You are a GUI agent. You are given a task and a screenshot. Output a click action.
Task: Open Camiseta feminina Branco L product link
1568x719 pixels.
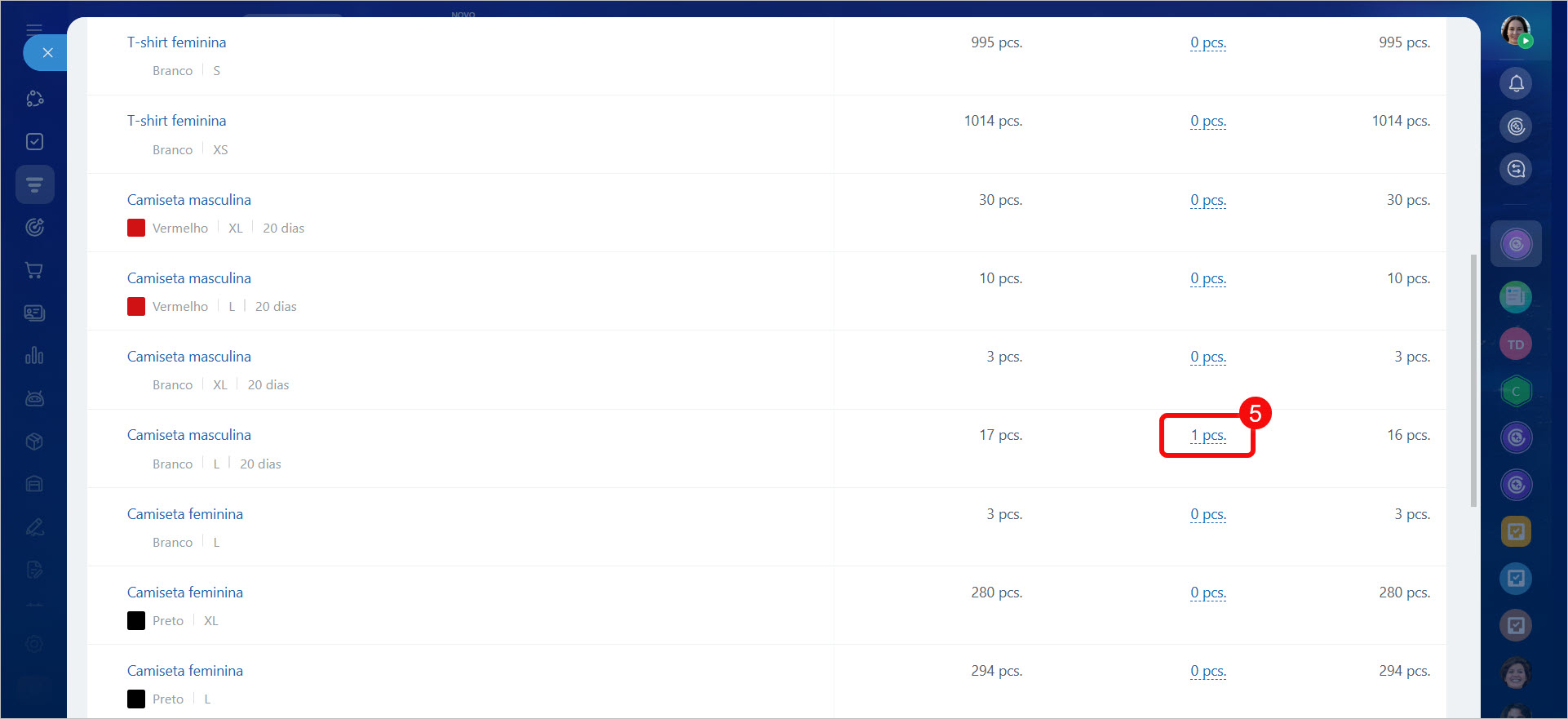(x=185, y=514)
